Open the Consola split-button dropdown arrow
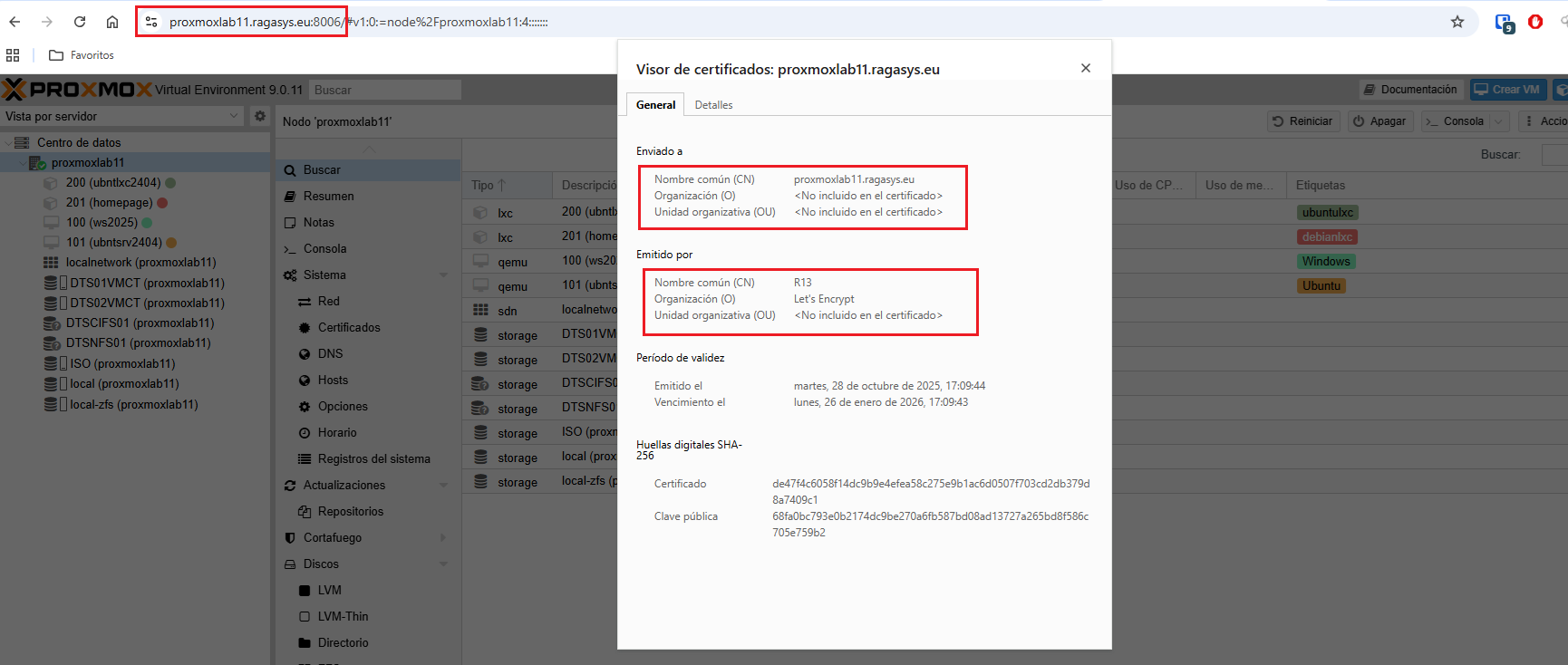 pos(1499,121)
